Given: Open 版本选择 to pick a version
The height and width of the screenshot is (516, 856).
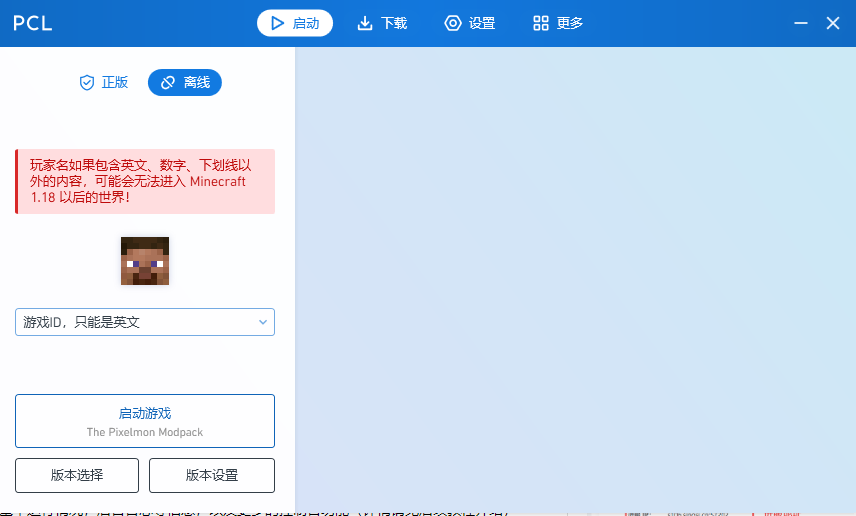Looking at the screenshot, I should click(77, 476).
